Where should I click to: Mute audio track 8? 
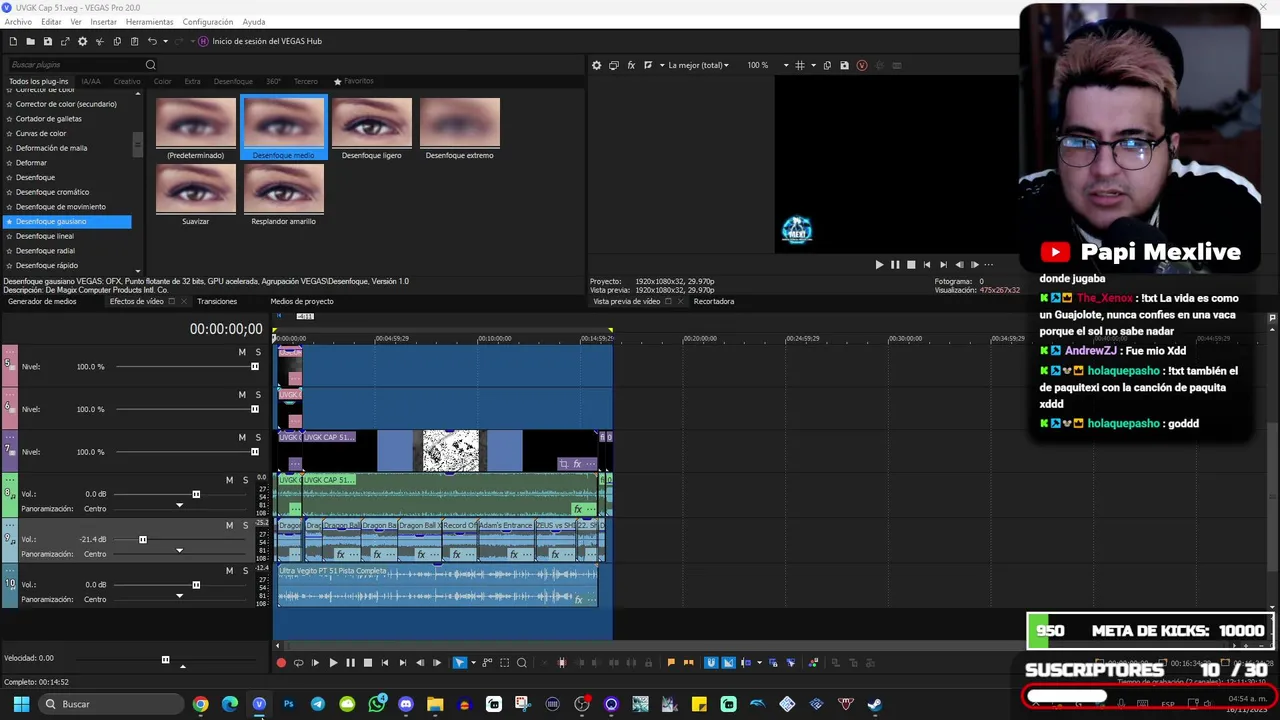point(229,480)
